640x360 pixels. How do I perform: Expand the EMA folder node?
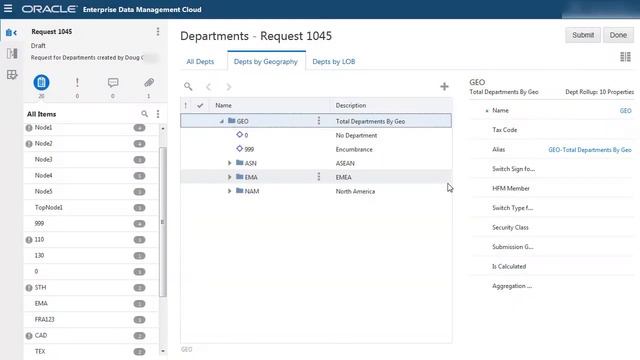[x=229, y=177]
